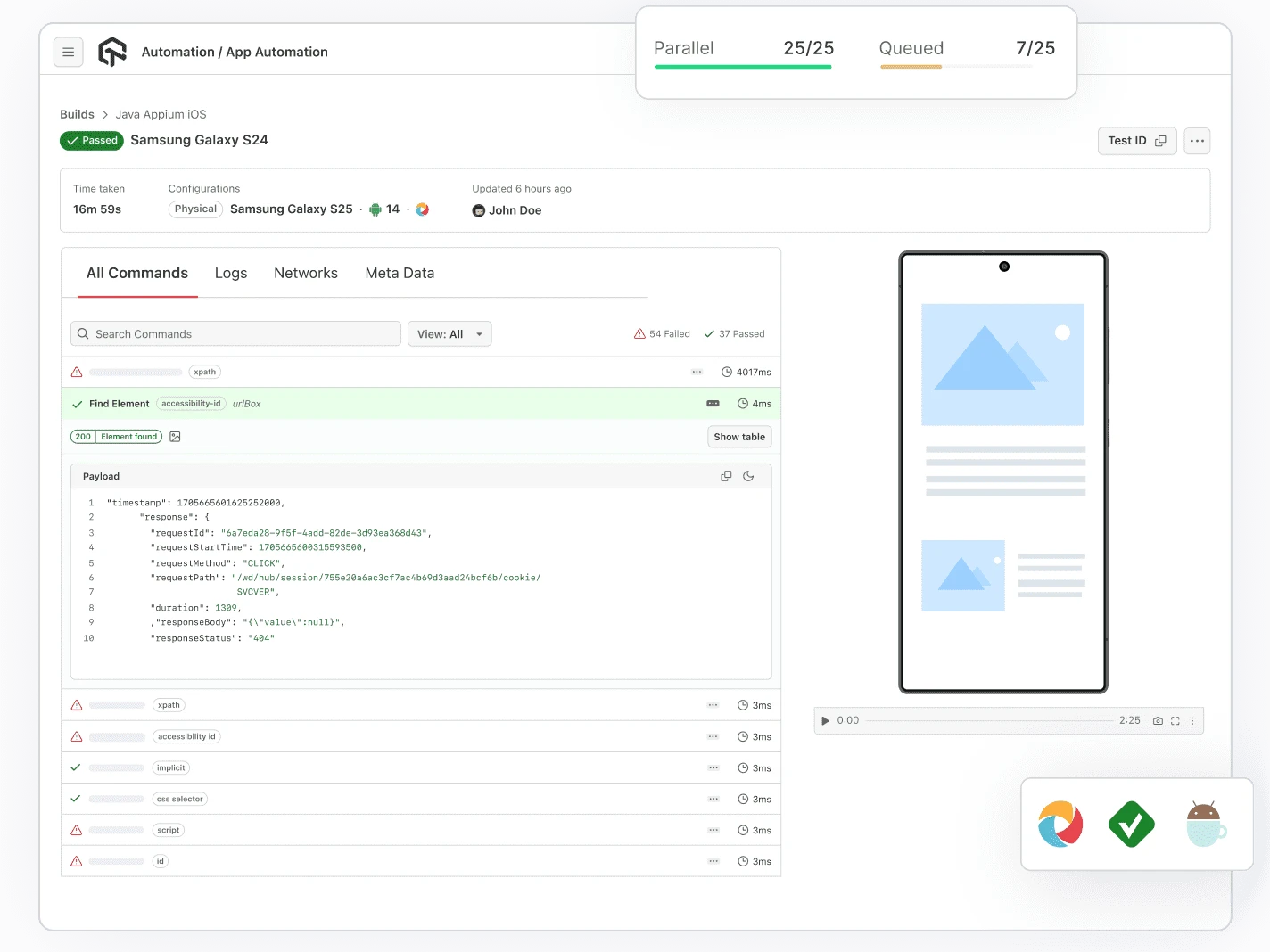
Task: Click the Parallel 25/25 progress bar
Action: coord(743,66)
